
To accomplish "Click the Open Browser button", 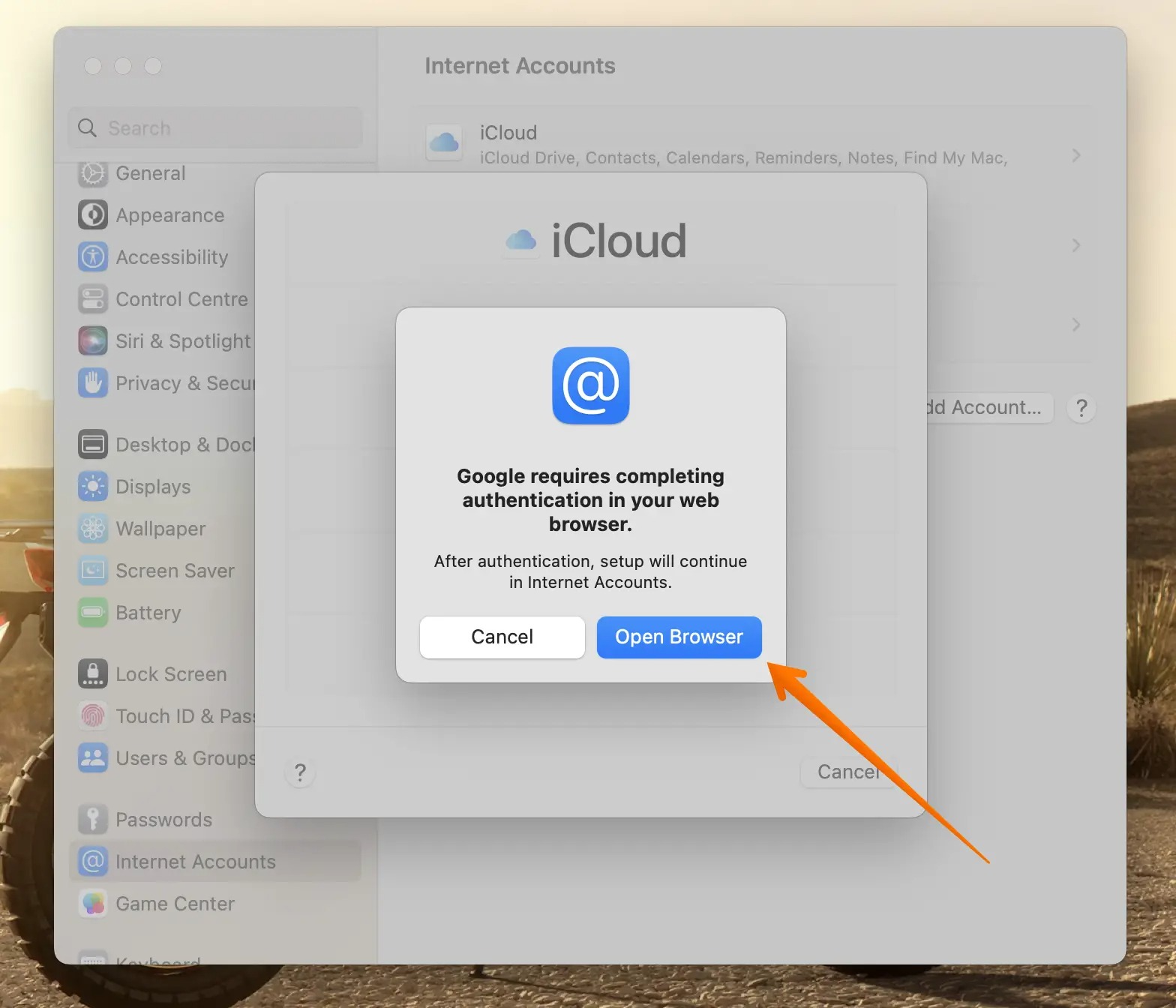I will point(679,637).
